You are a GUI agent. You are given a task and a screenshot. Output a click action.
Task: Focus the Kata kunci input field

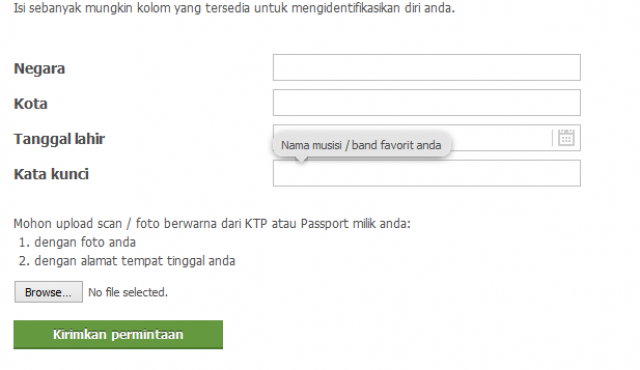[x=427, y=173]
